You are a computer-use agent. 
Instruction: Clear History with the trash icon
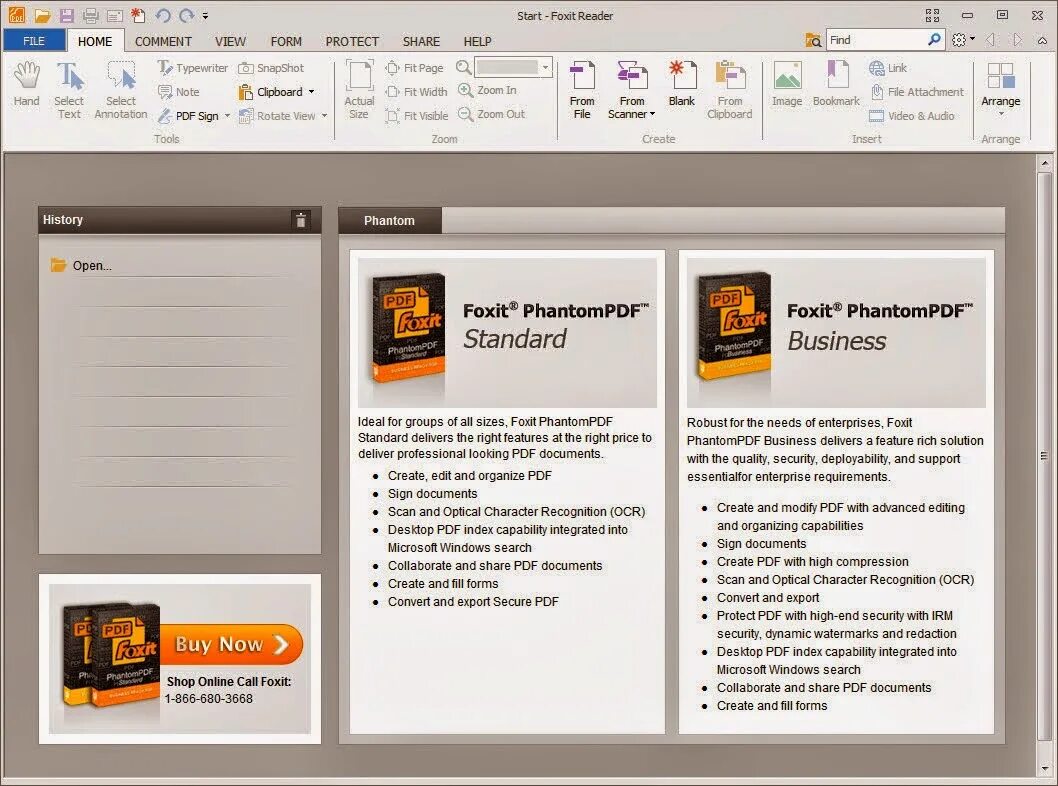(x=301, y=220)
